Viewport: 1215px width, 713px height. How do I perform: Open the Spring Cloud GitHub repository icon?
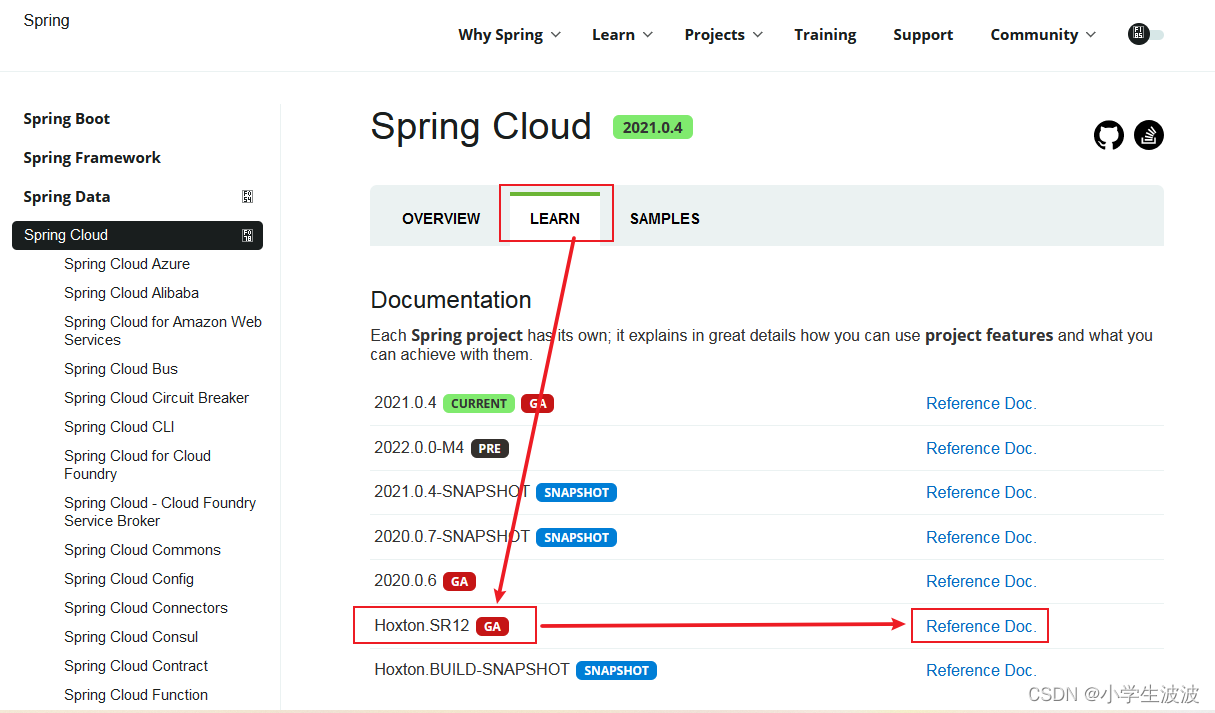point(1108,135)
